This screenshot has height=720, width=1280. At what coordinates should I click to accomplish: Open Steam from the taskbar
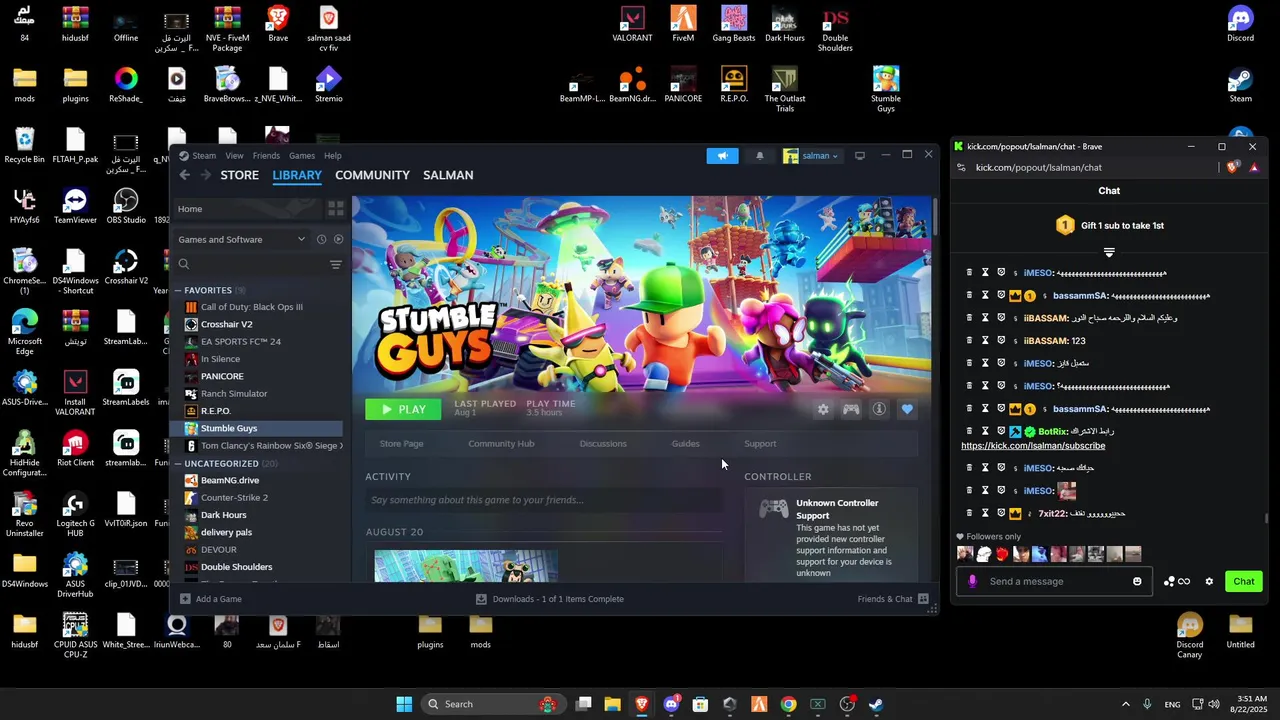click(x=876, y=704)
